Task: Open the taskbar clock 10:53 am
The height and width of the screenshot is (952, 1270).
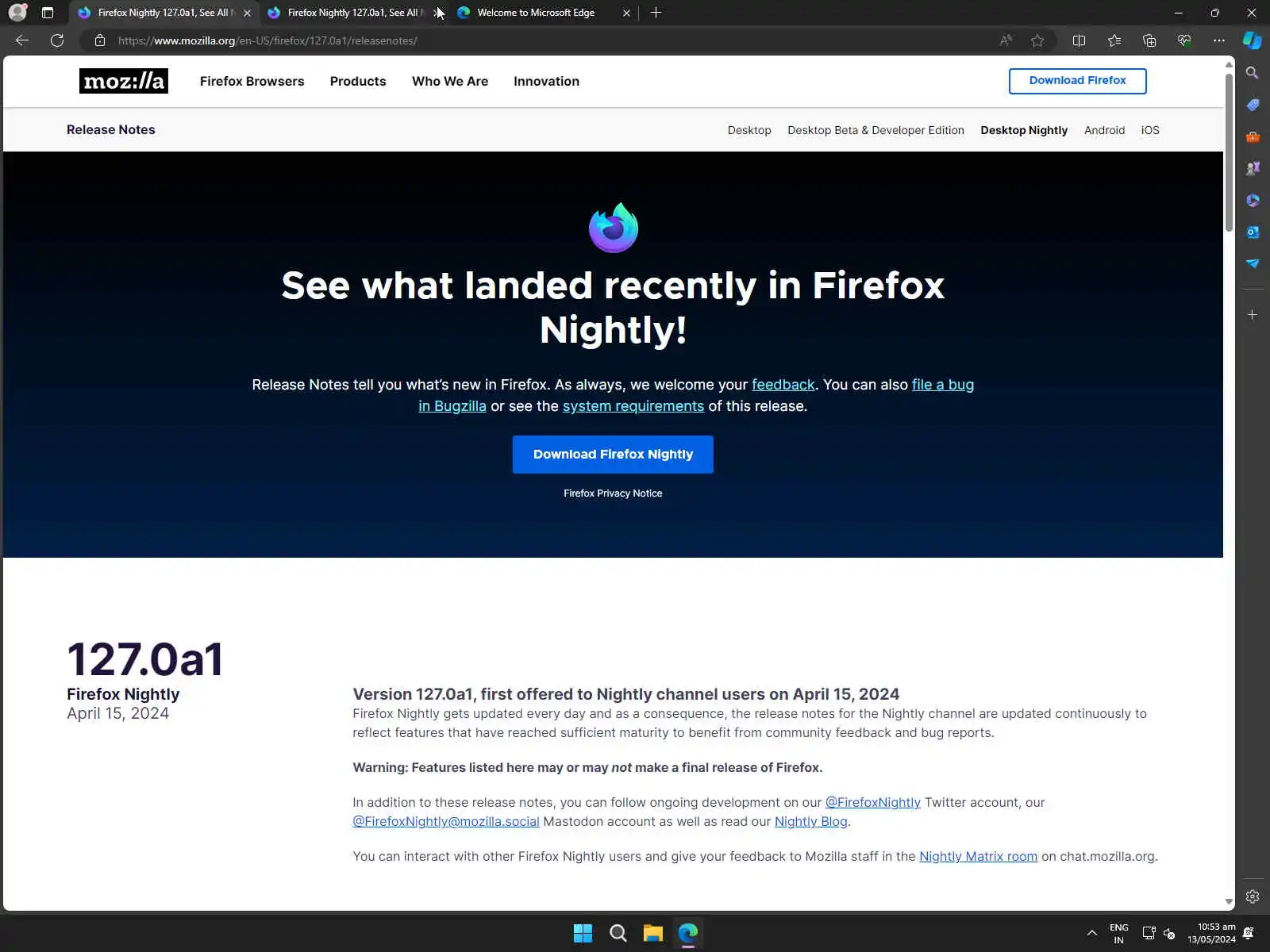Action: (x=1211, y=933)
